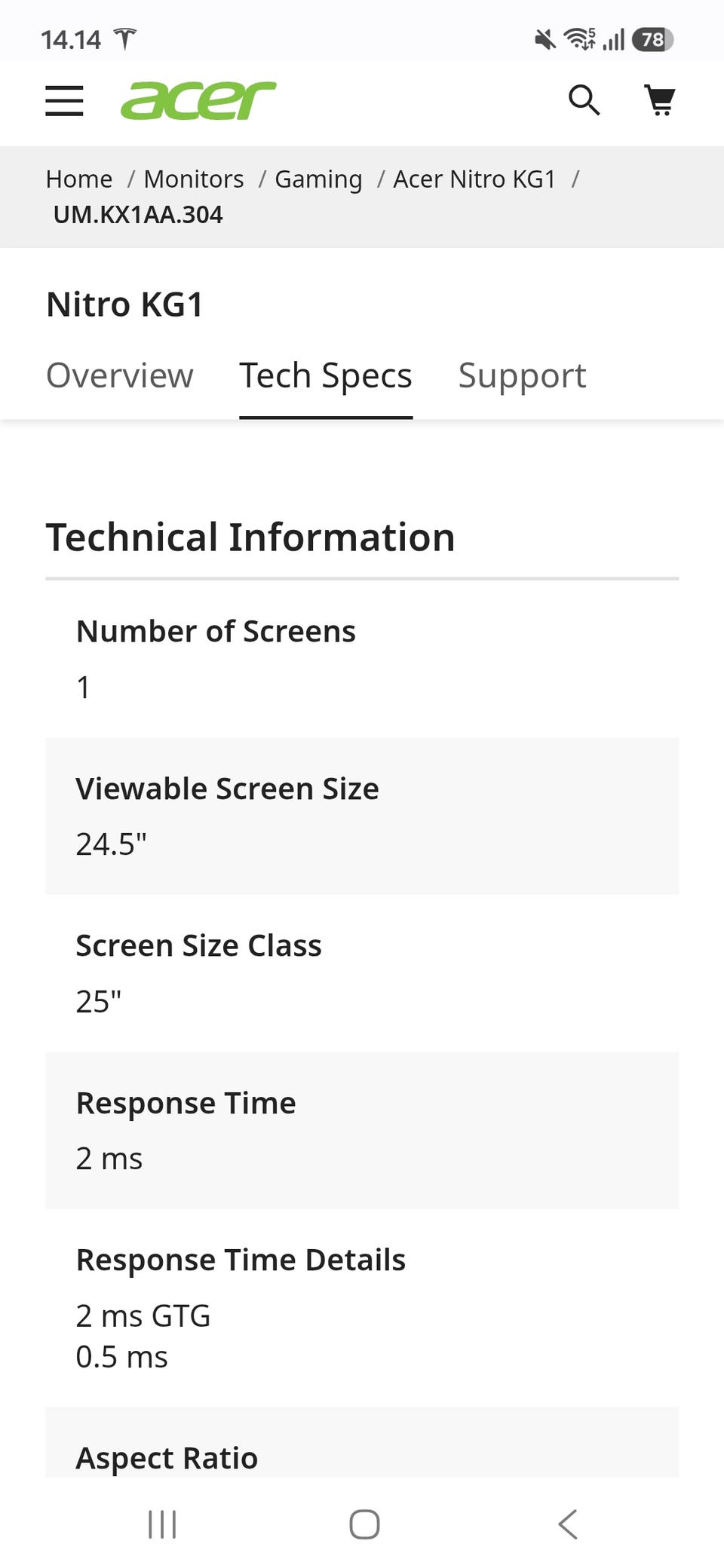Open Acer Nitro KG1 breadcrumb link
Image resolution: width=724 pixels, height=1568 pixels.
click(474, 179)
